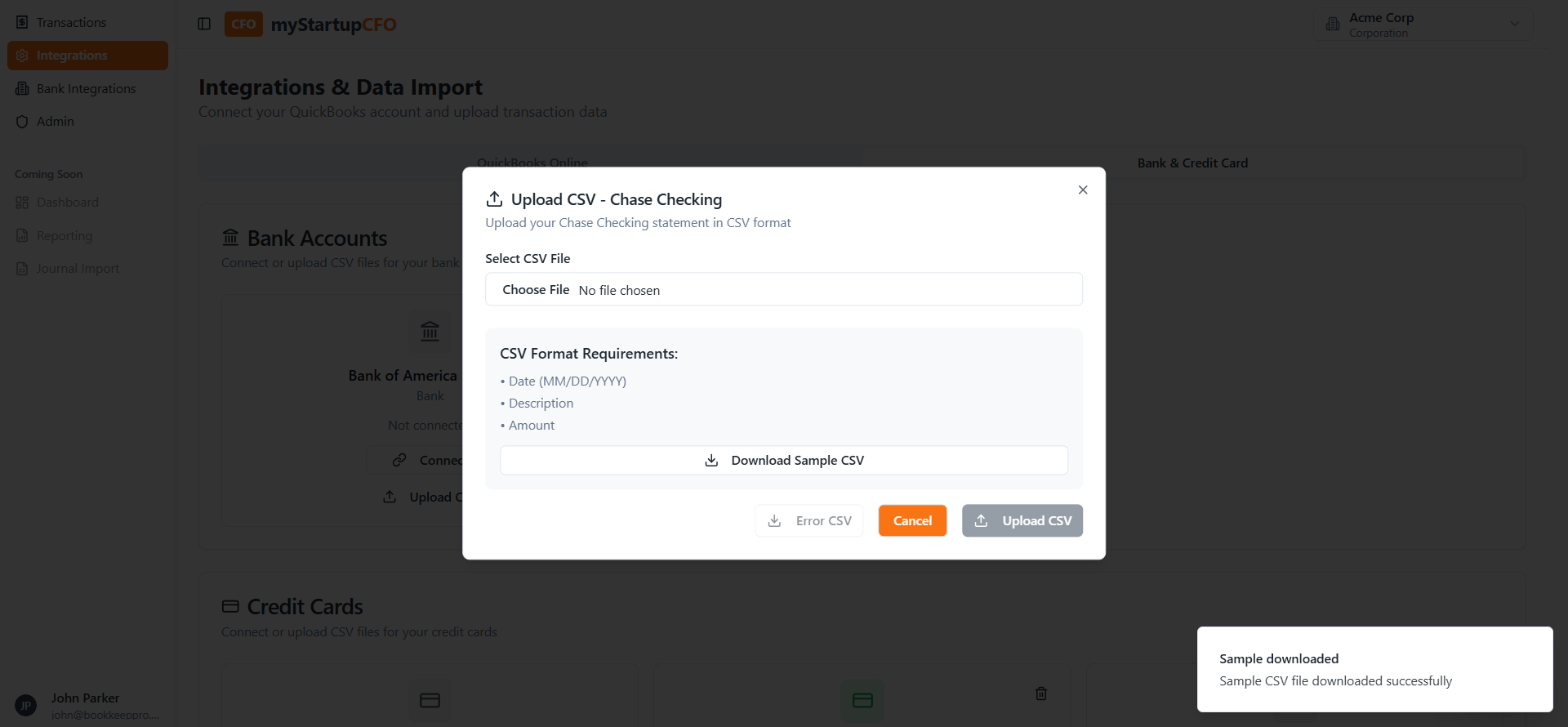The image size is (1568, 727).
Task: Switch to the Bank & Credit Card tab
Action: click(1192, 163)
